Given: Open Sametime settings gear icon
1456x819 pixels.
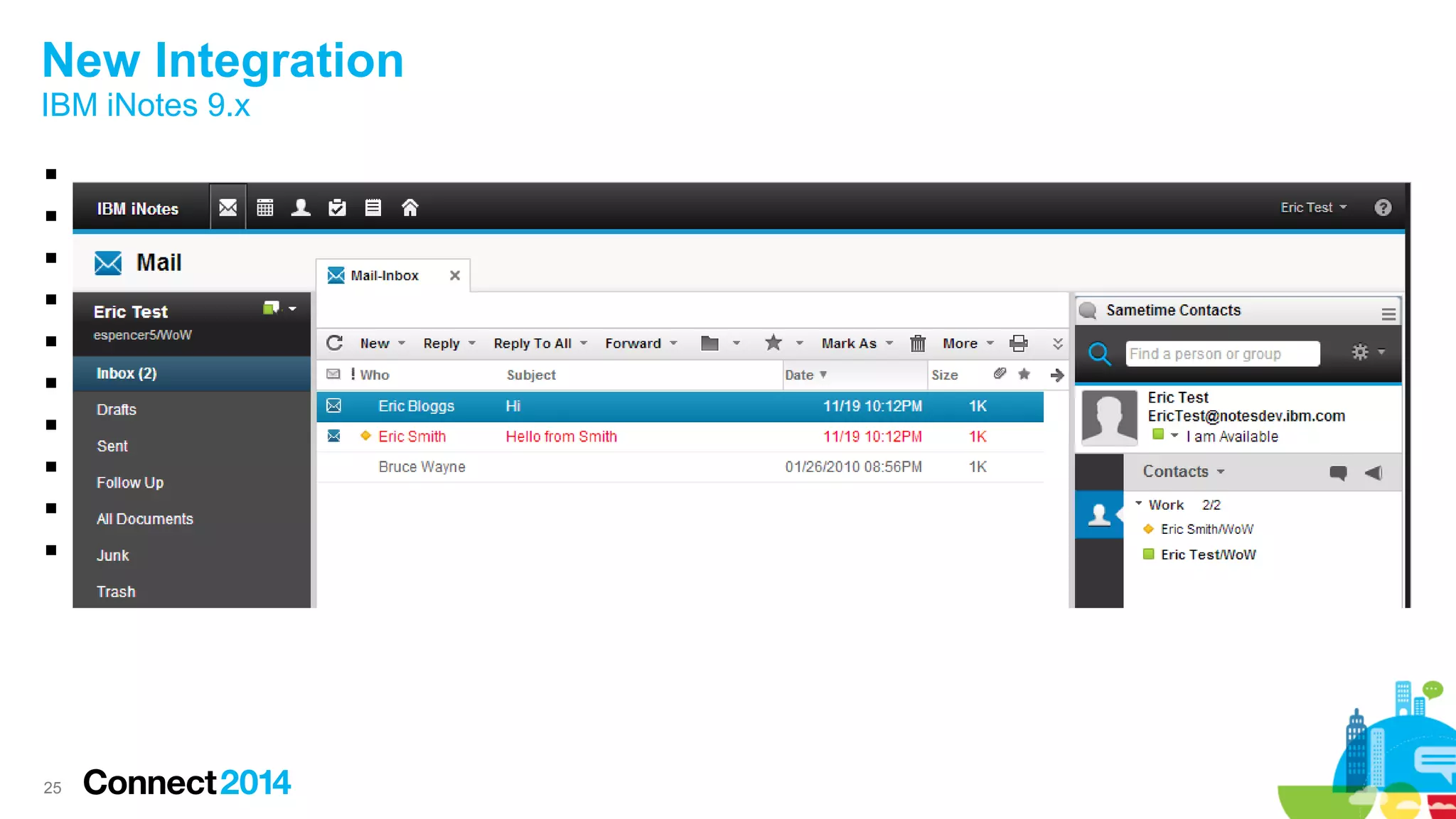Looking at the screenshot, I should (x=1360, y=352).
